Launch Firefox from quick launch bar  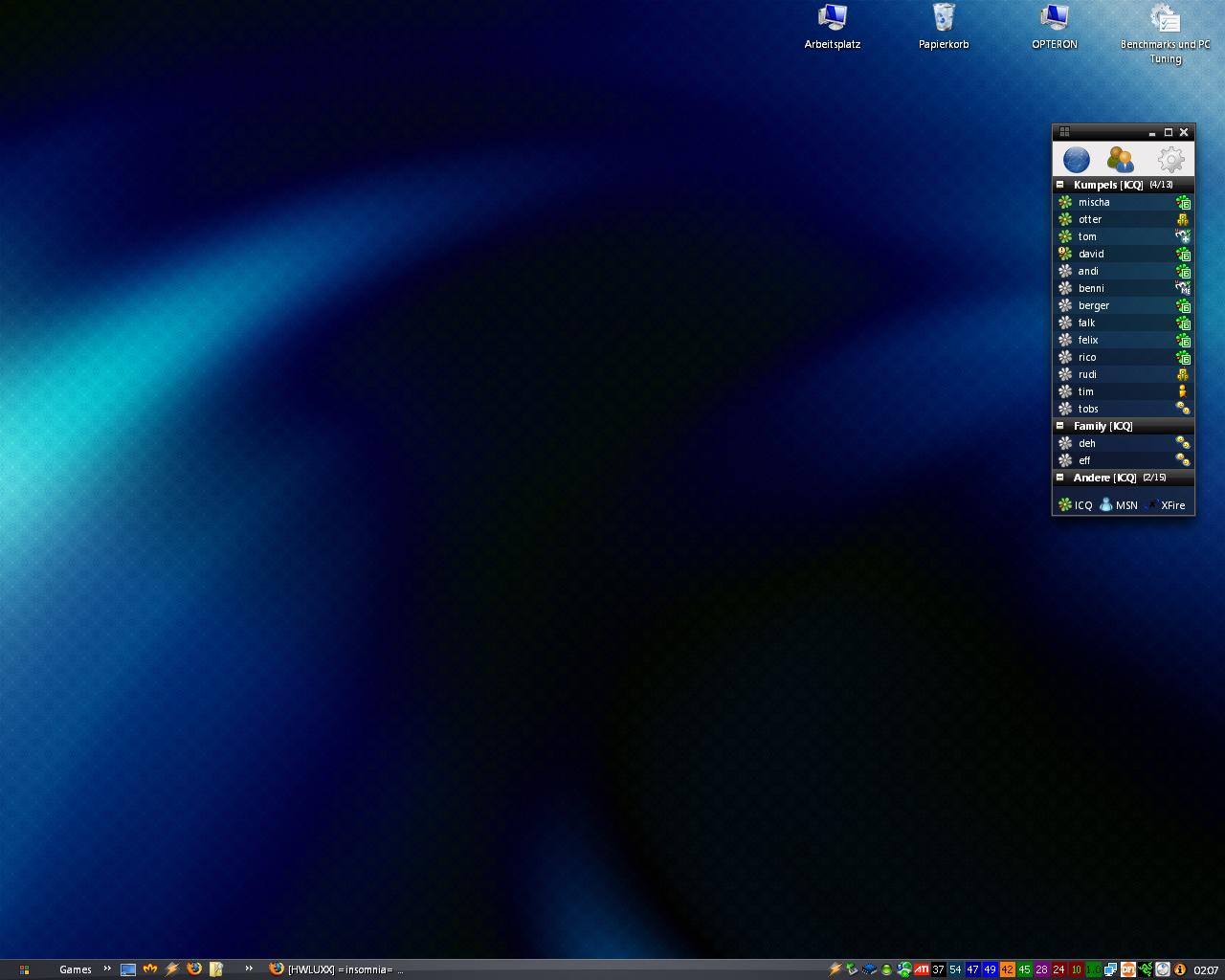[194, 969]
